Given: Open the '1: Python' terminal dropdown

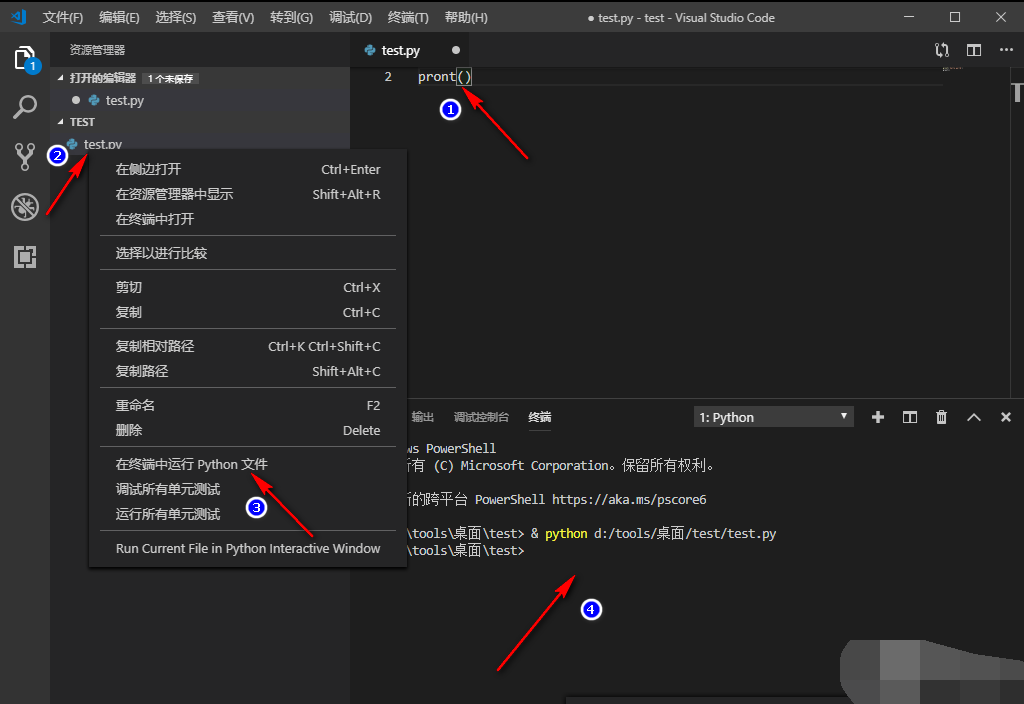Looking at the screenshot, I should coord(773,417).
